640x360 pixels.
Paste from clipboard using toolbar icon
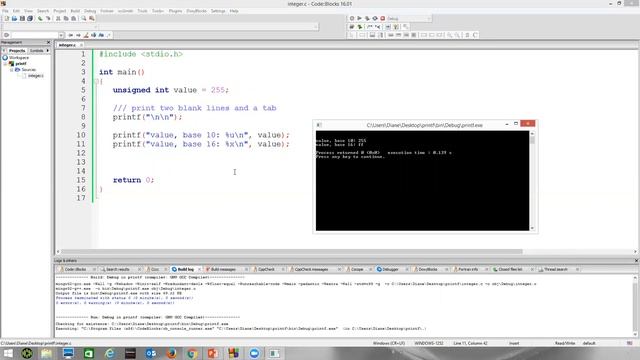[73, 18]
